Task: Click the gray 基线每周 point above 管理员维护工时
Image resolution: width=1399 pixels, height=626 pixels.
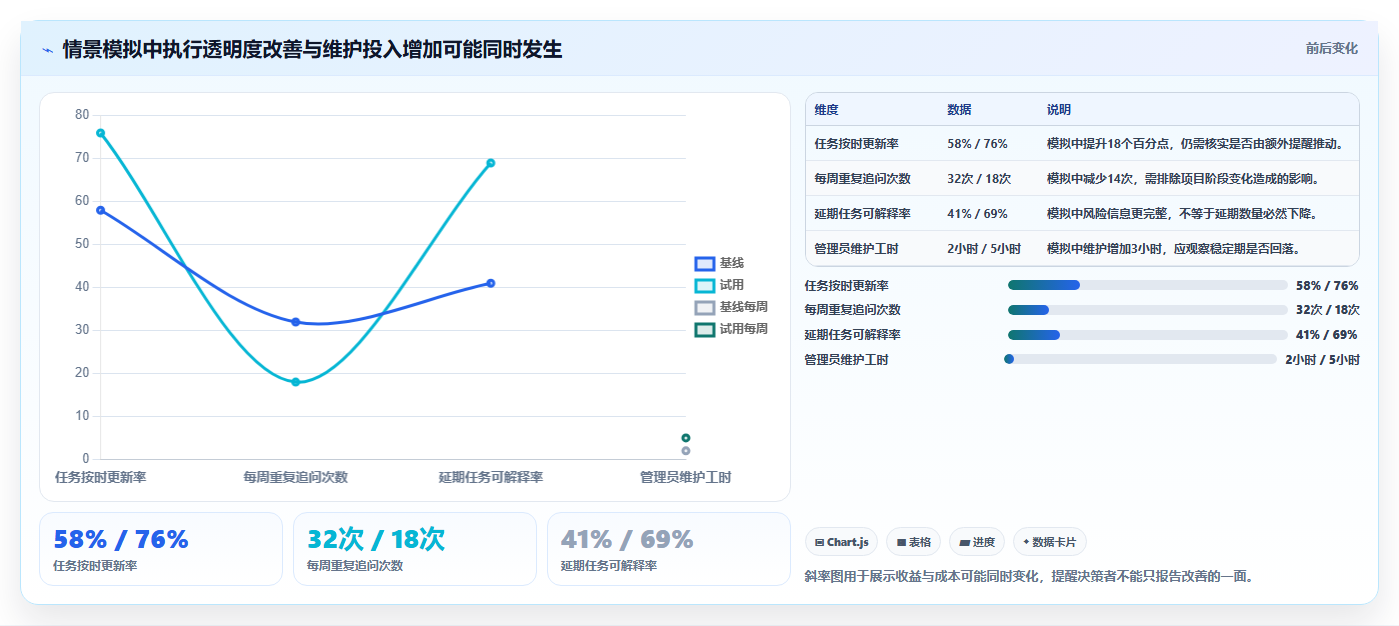Action: pyautogui.click(x=686, y=451)
